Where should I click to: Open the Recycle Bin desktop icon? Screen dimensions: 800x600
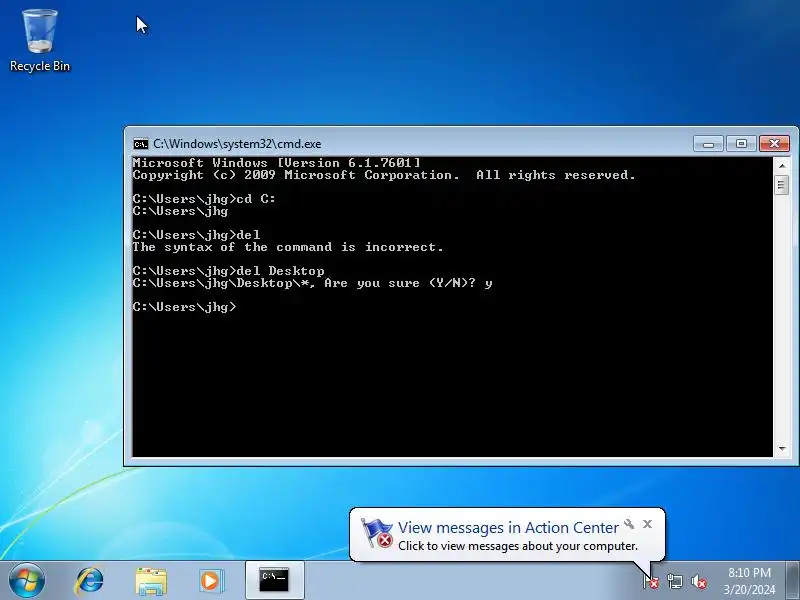pos(40,41)
